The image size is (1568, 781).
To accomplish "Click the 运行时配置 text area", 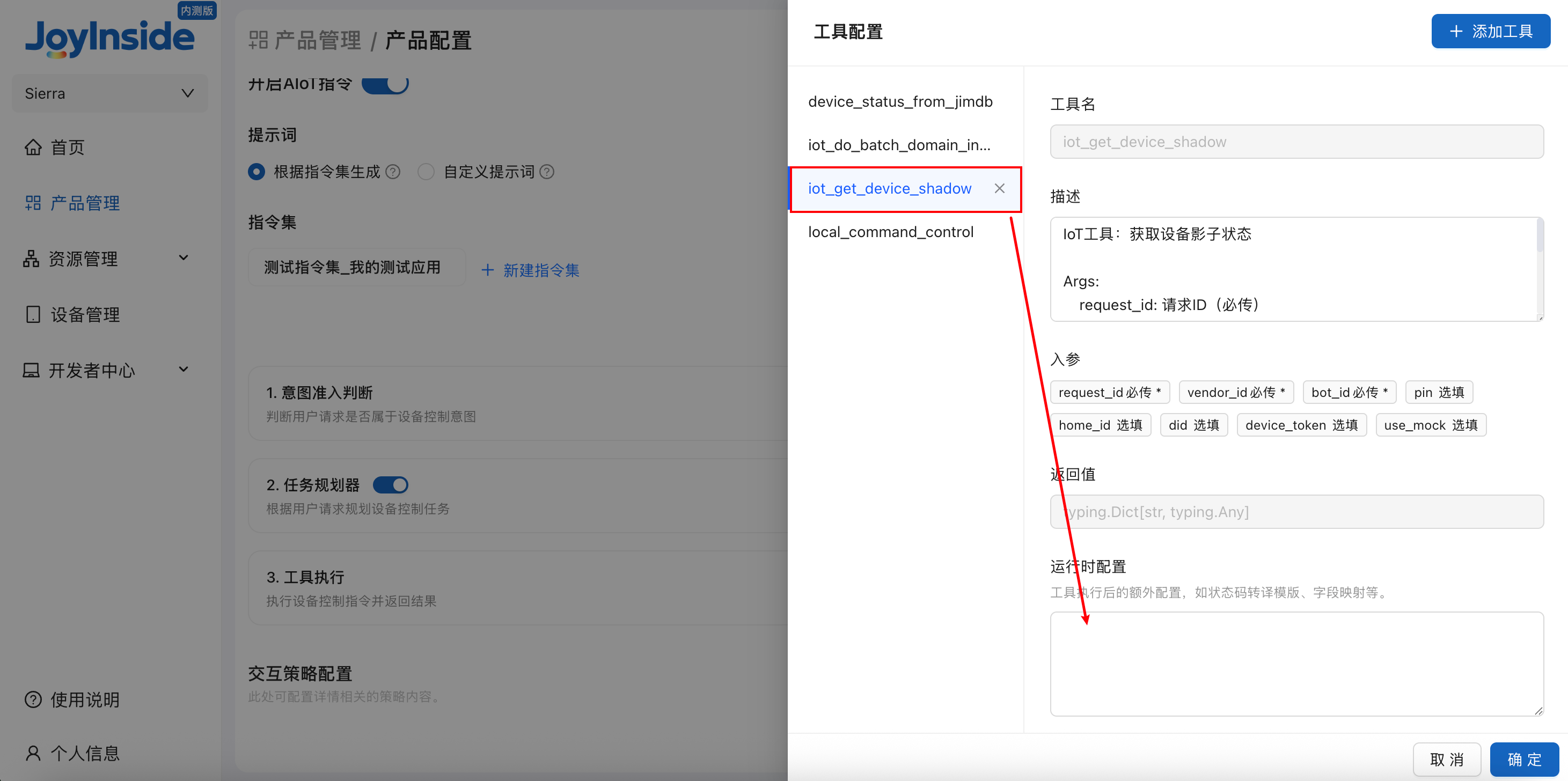I will click(x=1296, y=664).
